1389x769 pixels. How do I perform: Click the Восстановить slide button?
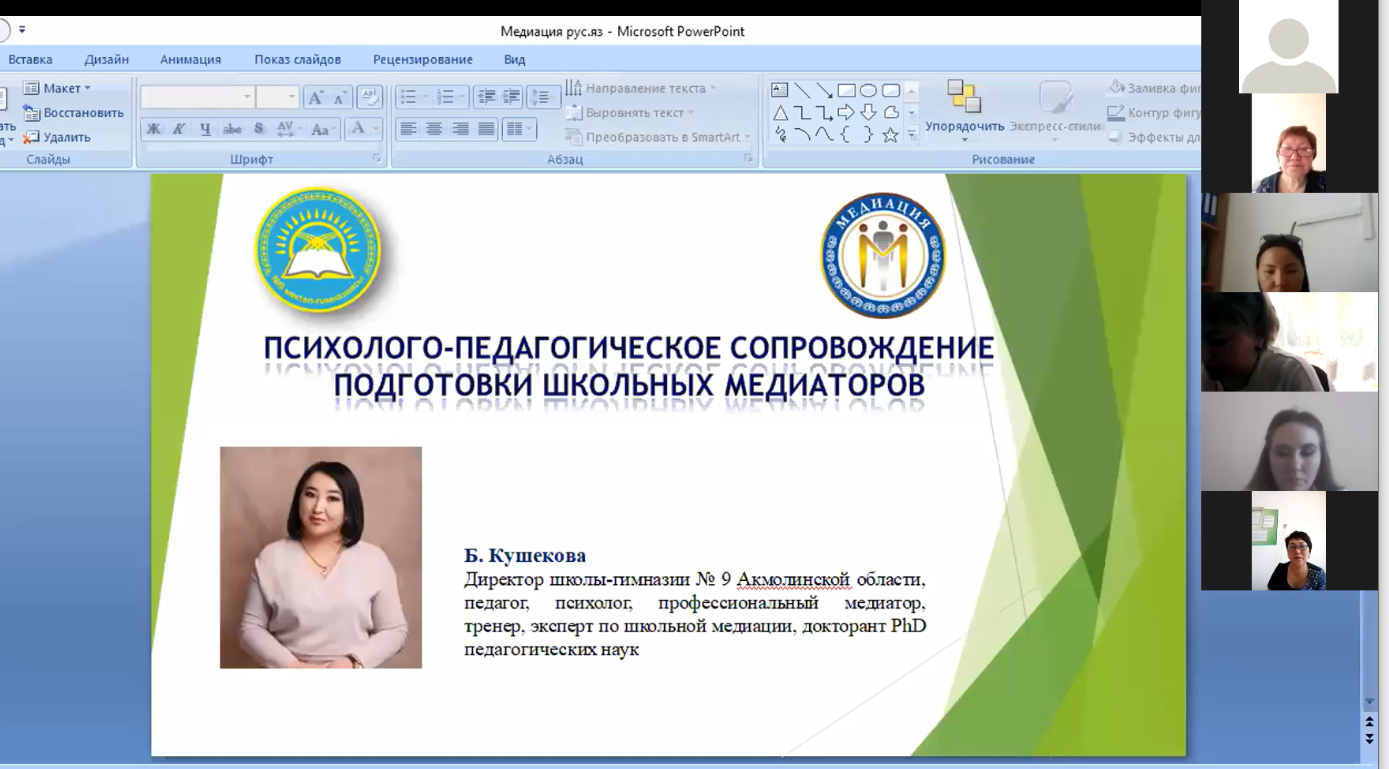(x=74, y=113)
